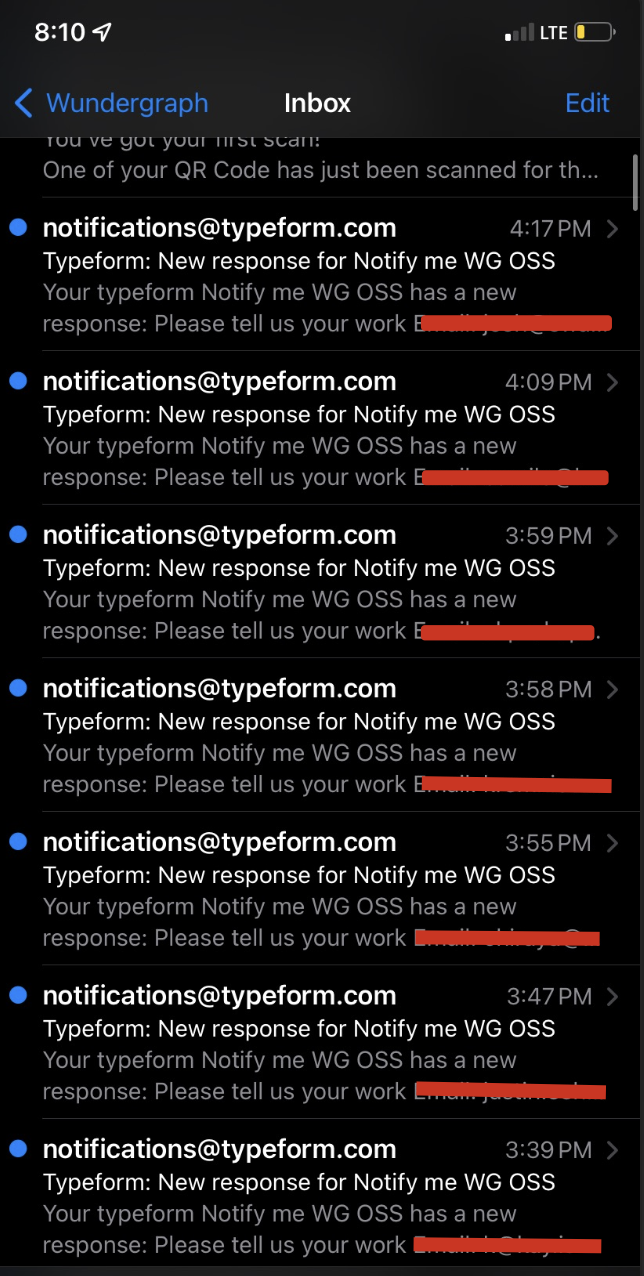644x1276 pixels.
Task: Tap the Edit button
Action: click(x=587, y=102)
